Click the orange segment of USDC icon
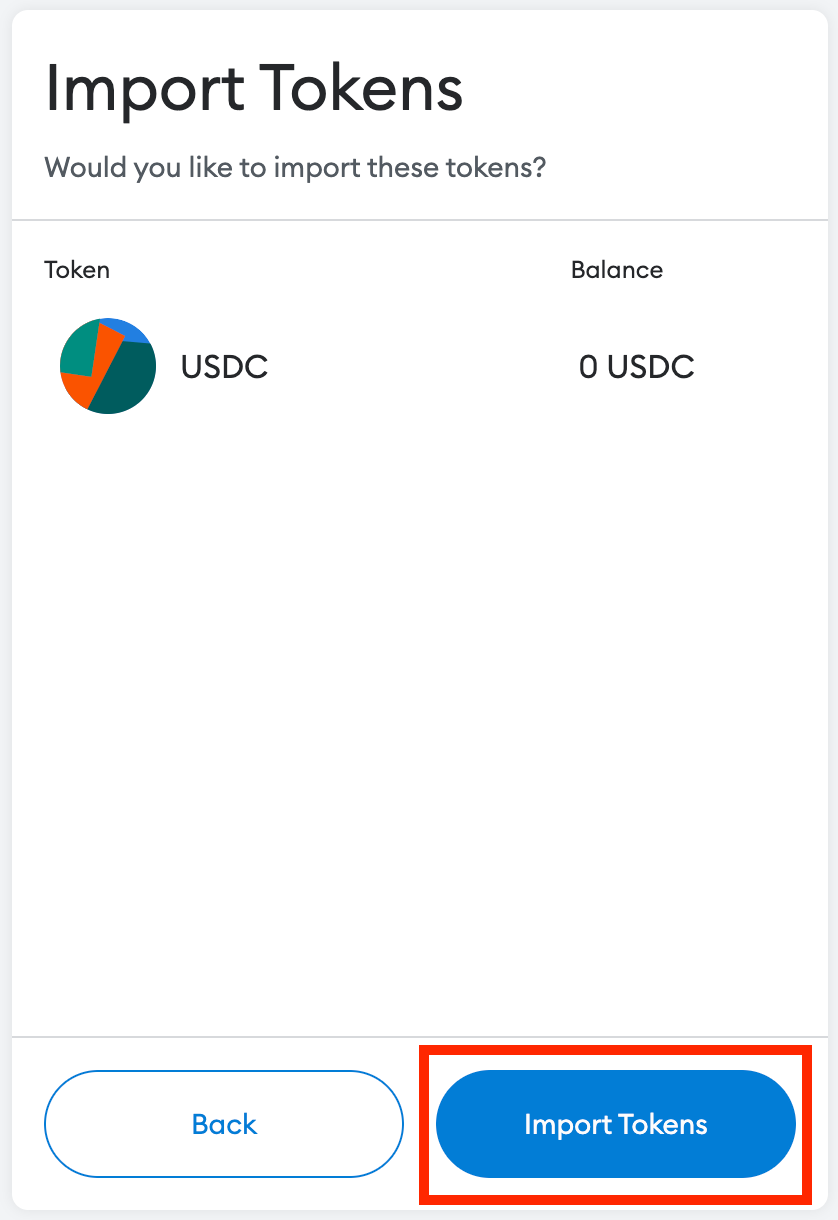838x1220 pixels. click(76, 387)
